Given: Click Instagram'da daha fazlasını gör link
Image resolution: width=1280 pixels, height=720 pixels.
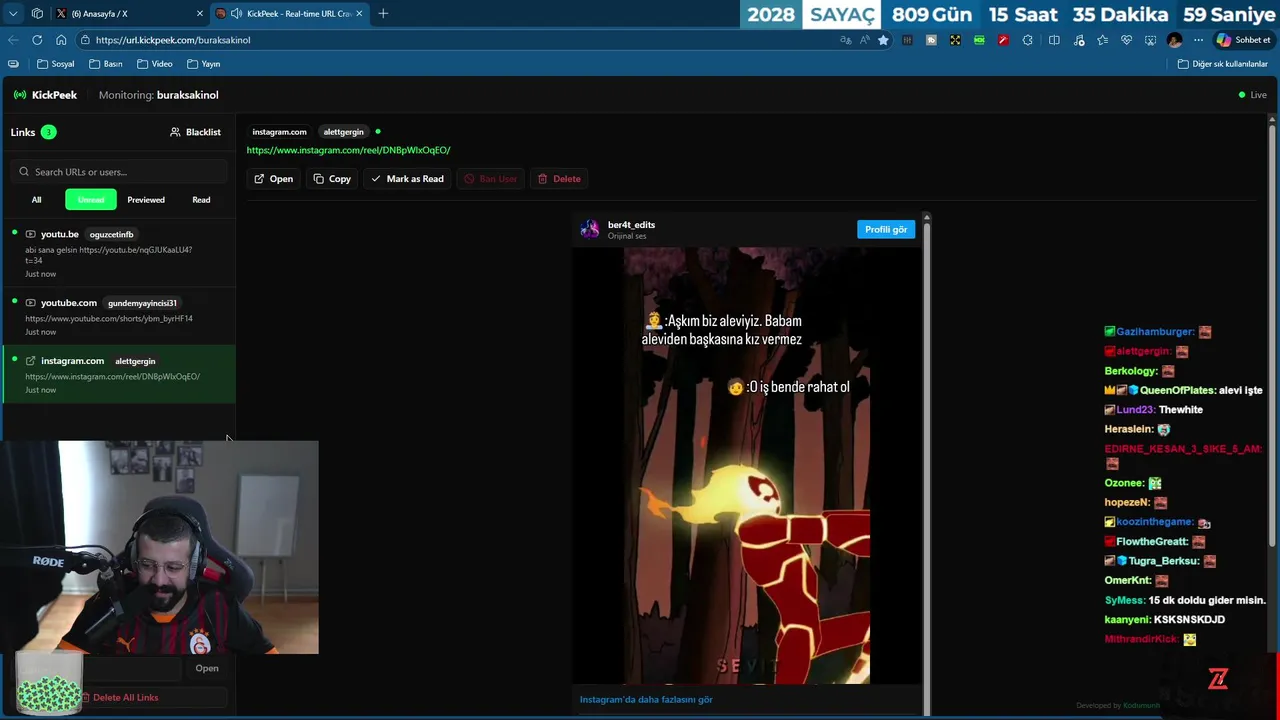Looking at the screenshot, I should point(646,699).
